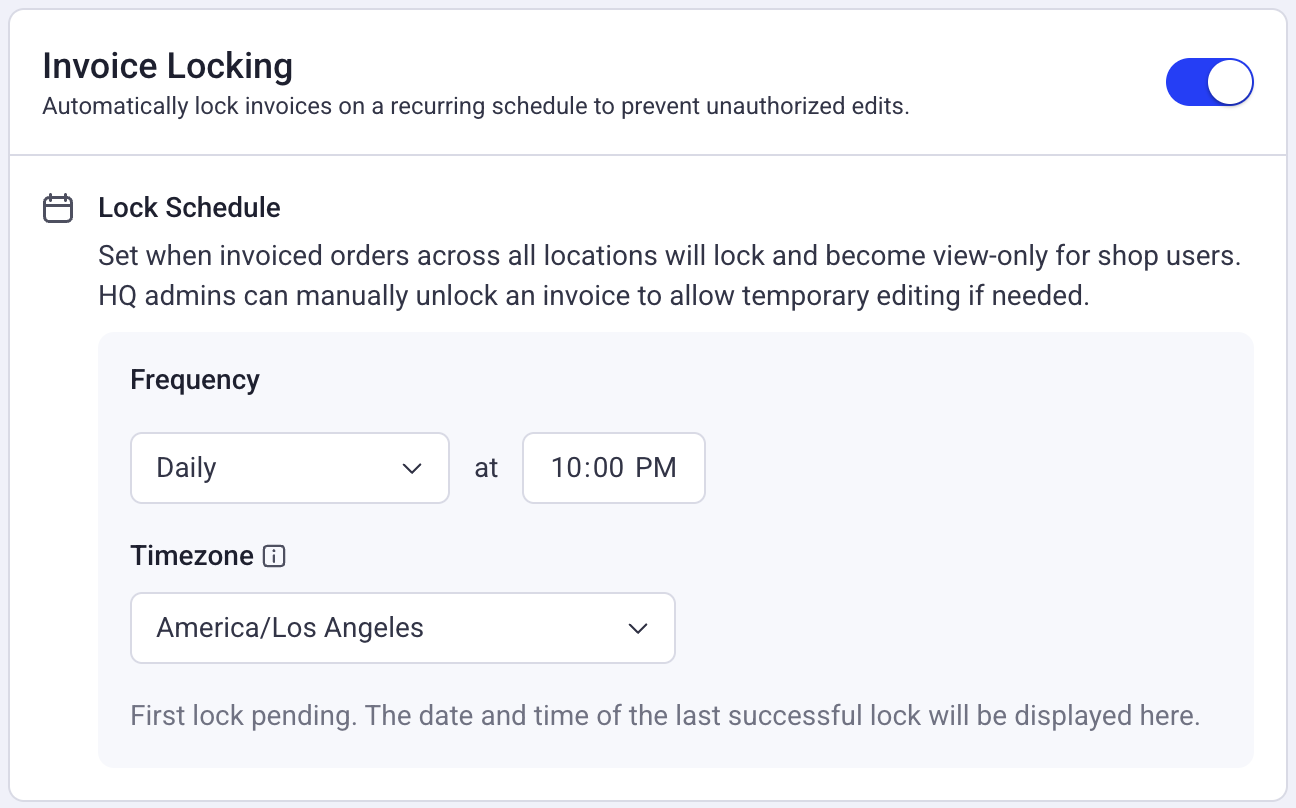Click the Timezone label text
1296x808 pixels.
pyautogui.click(x=192, y=557)
